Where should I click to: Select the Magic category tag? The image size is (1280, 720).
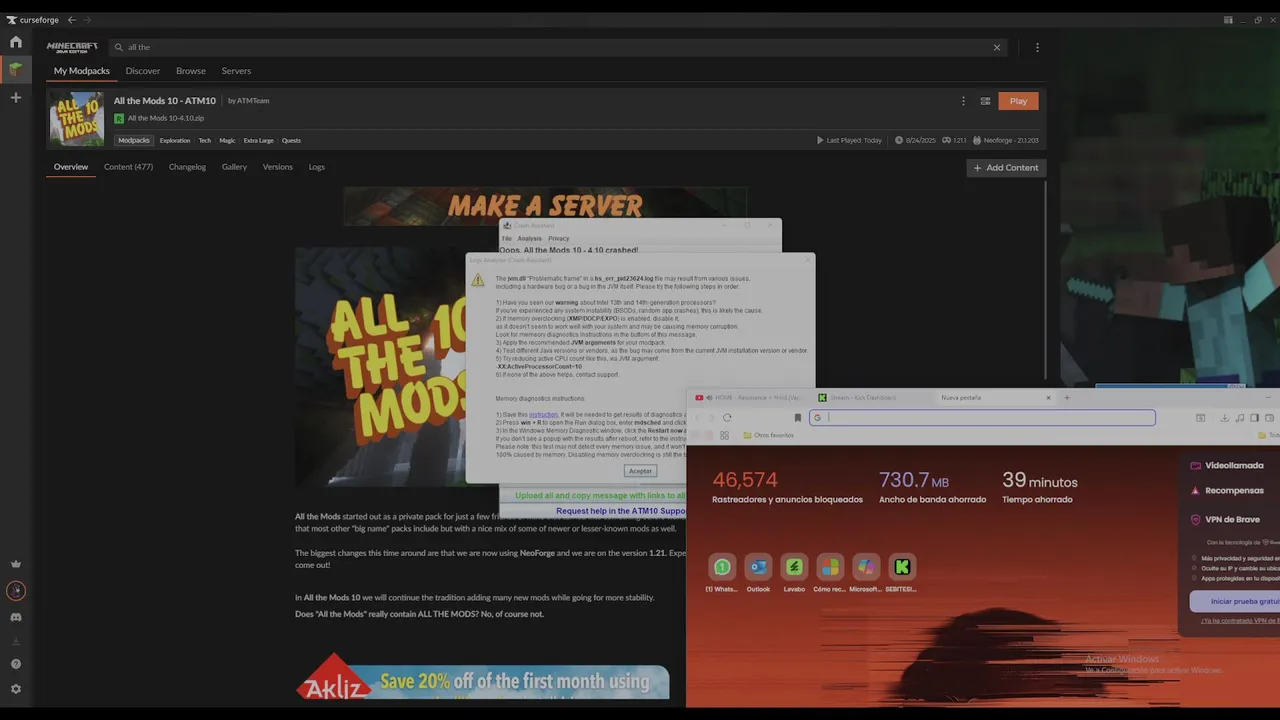click(227, 140)
